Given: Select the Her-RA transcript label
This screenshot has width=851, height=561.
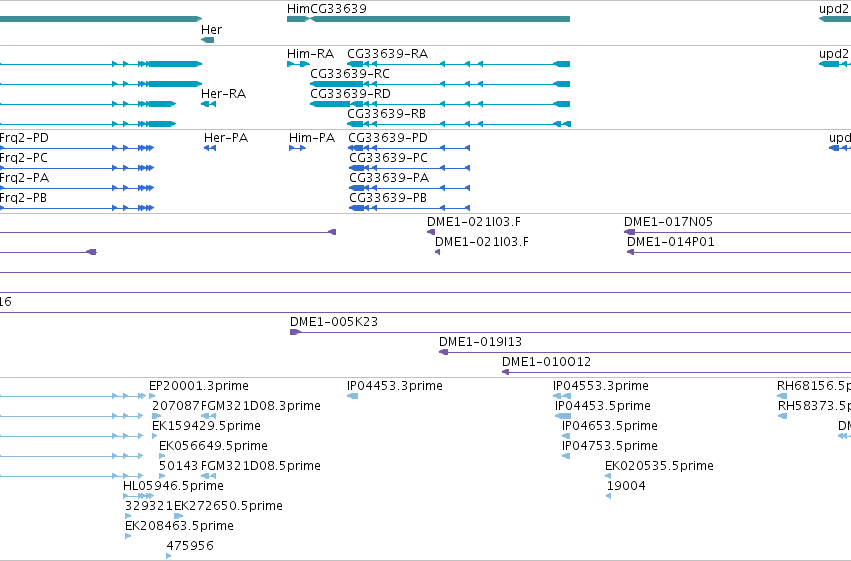Looking at the screenshot, I should pyautogui.click(x=224, y=94).
